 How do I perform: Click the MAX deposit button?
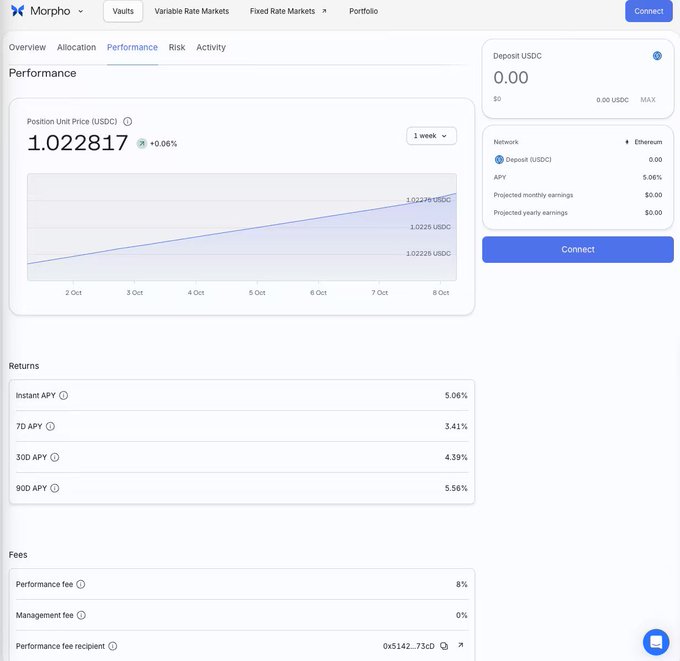point(648,100)
